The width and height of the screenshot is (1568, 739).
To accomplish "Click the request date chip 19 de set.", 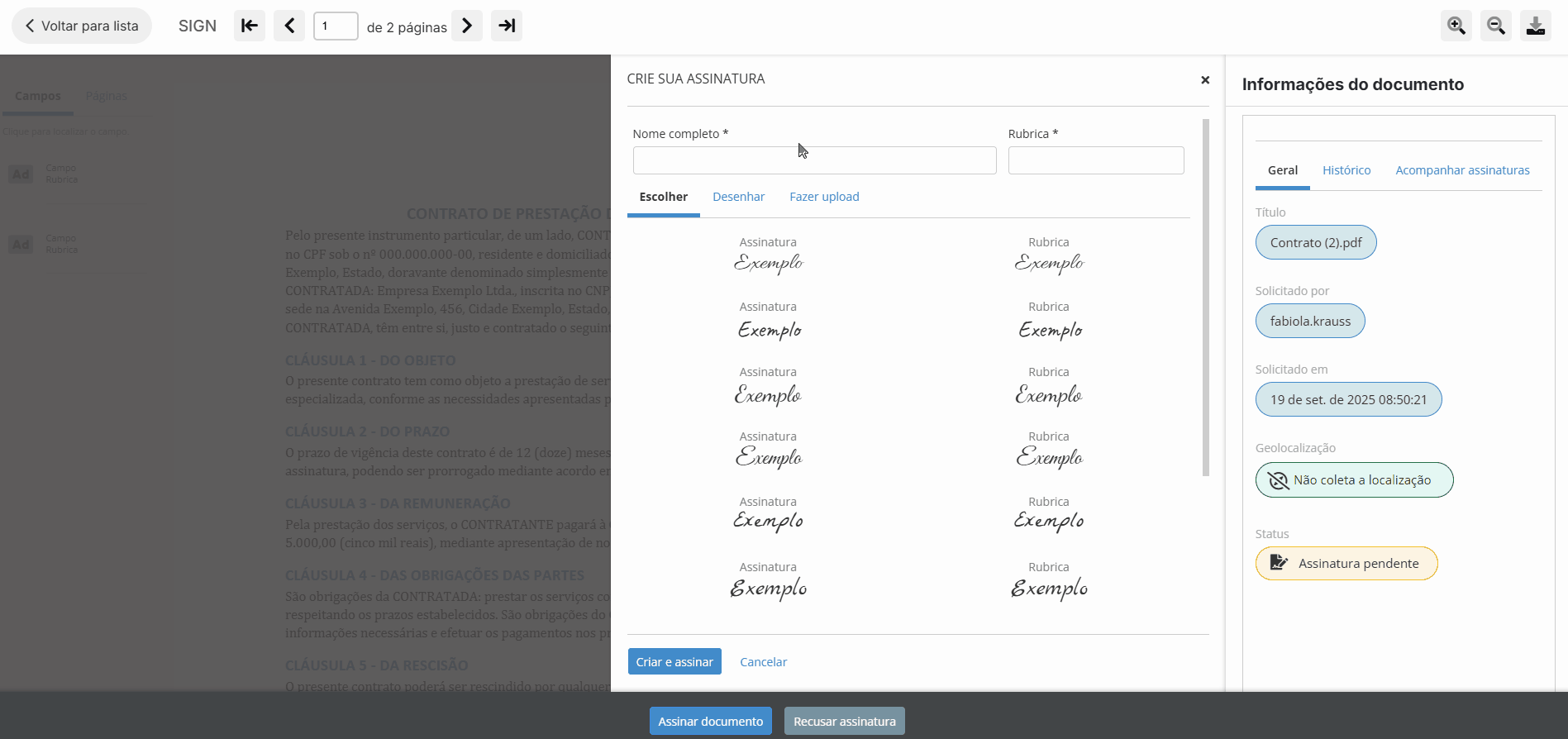I will [x=1348, y=399].
